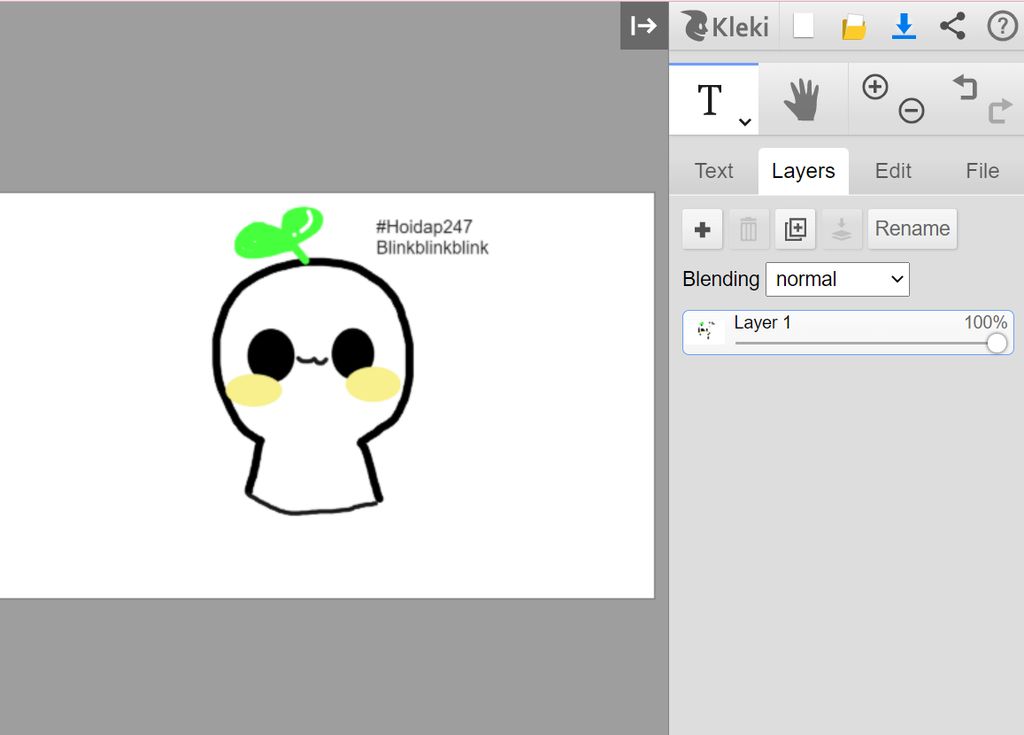The image size is (1024, 735).
Task: Duplicate the current layer
Action: tap(795, 229)
